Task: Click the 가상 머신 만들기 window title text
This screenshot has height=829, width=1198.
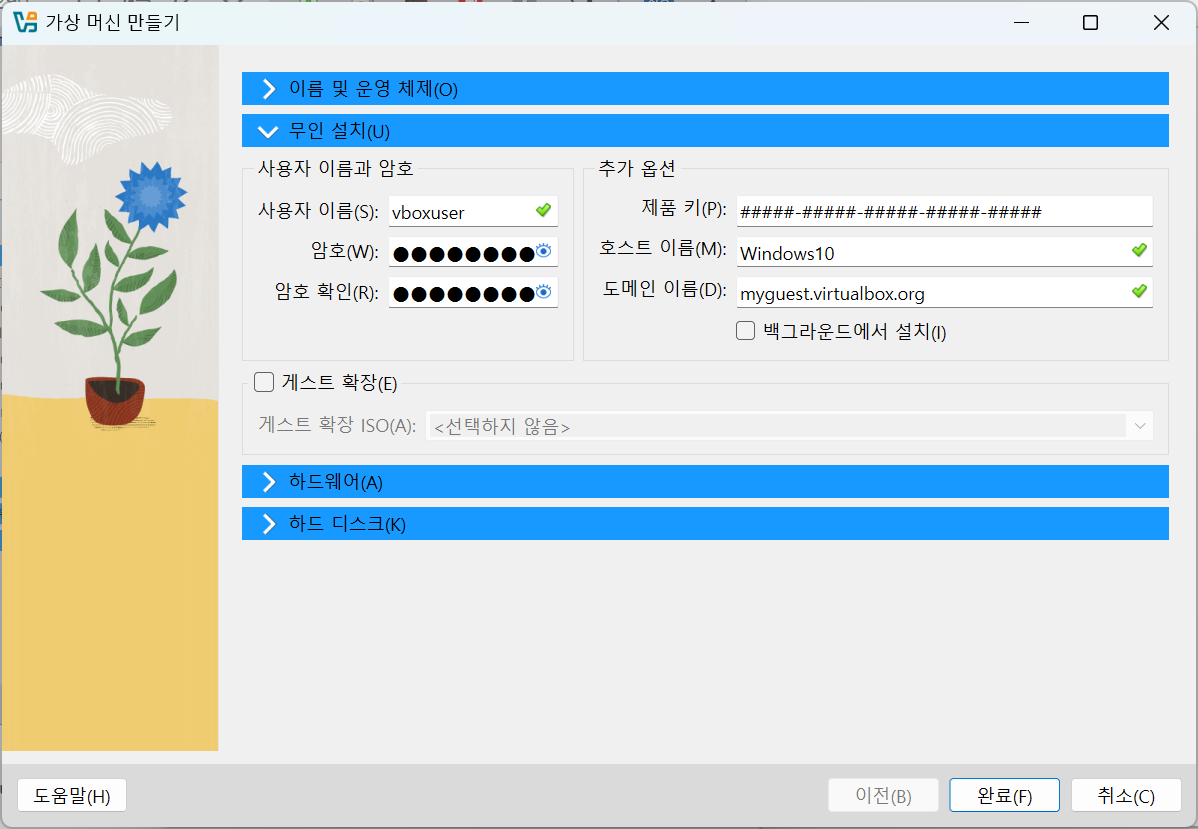Action: (112, 22)
